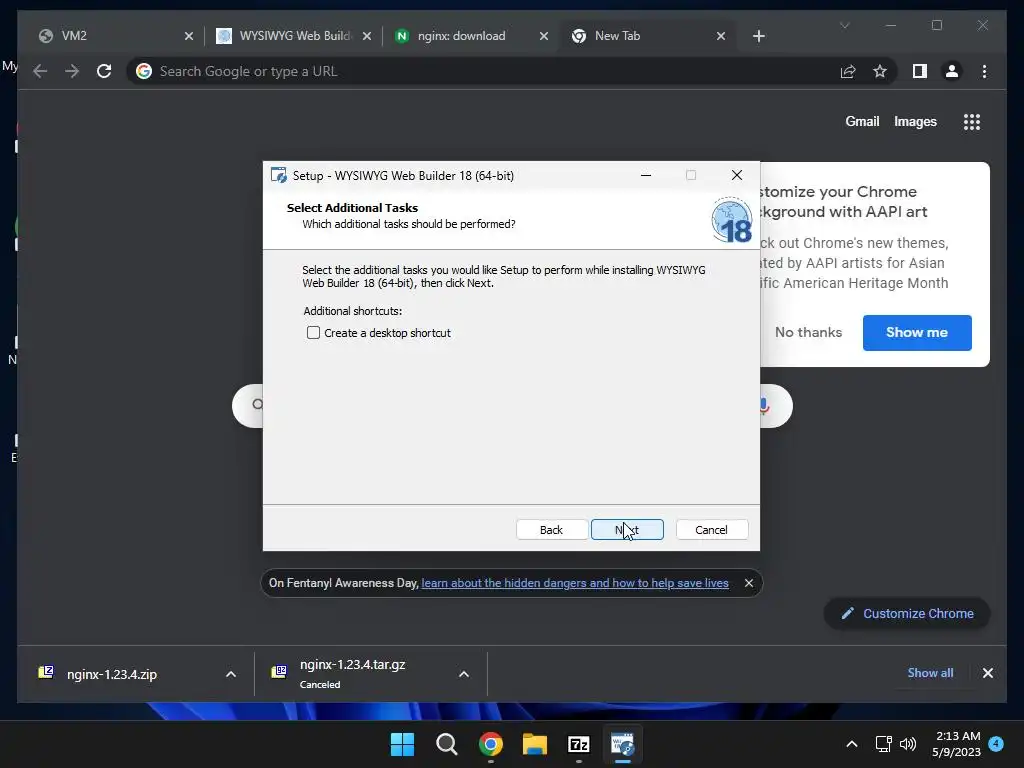
Task: Close the Setup wizard window
Action: [x=737, y=175]
